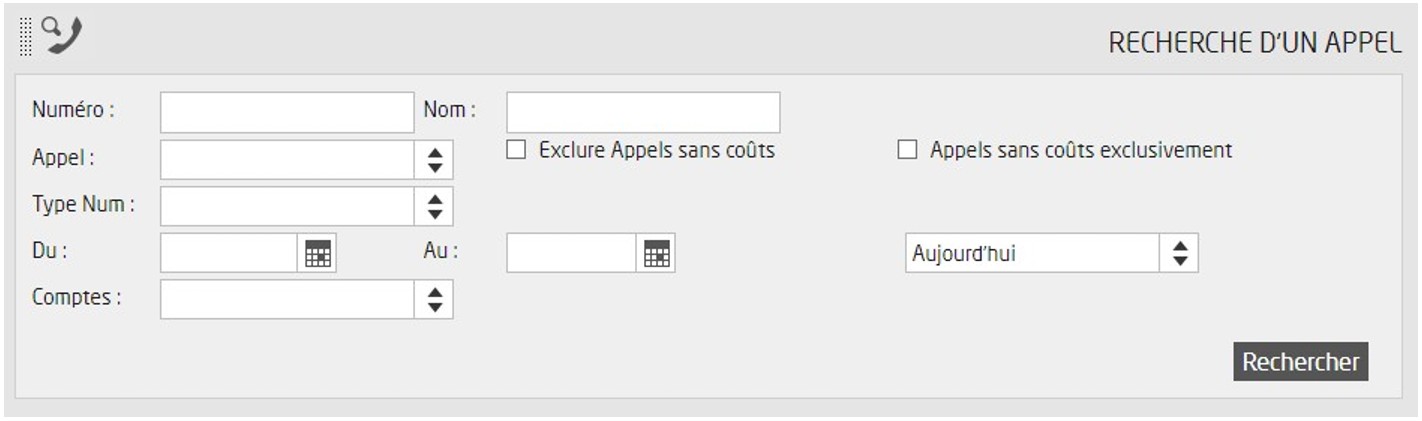1422x421 pixels.
Task: Open the Type Num dropdown arrow
Action: coord(434,206)
